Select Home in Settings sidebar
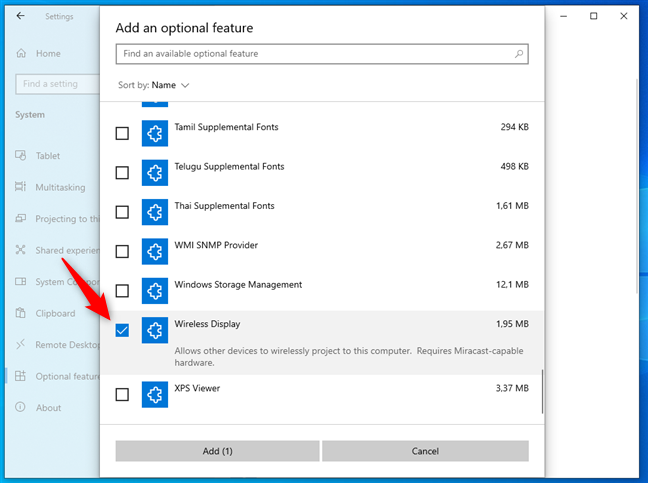Viewport: 648px width, 483px height. (x=48, y=54)
